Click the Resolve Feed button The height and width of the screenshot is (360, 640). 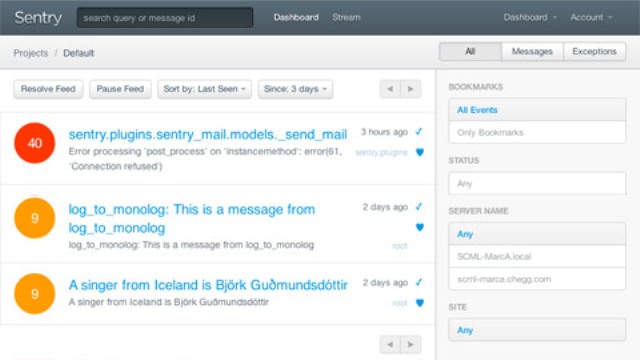48,89
